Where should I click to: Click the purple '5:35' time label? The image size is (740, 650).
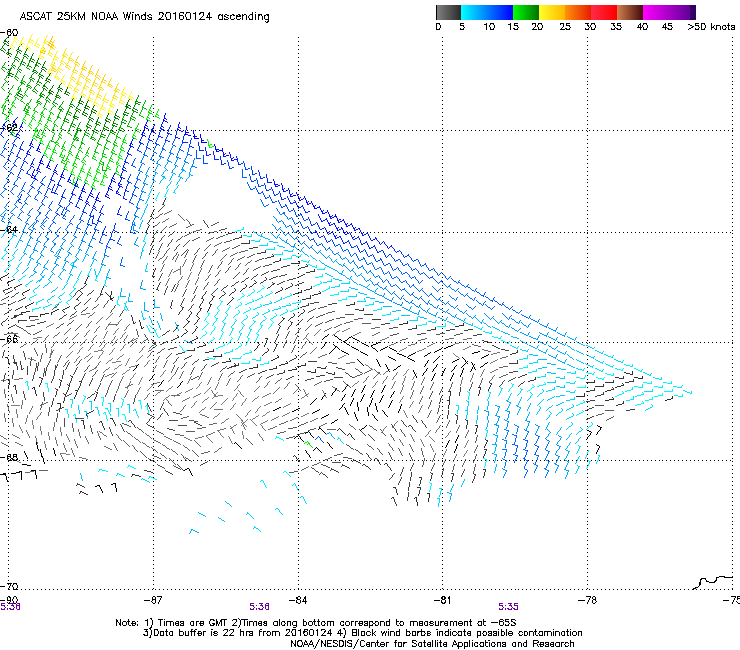pos(508,607)
